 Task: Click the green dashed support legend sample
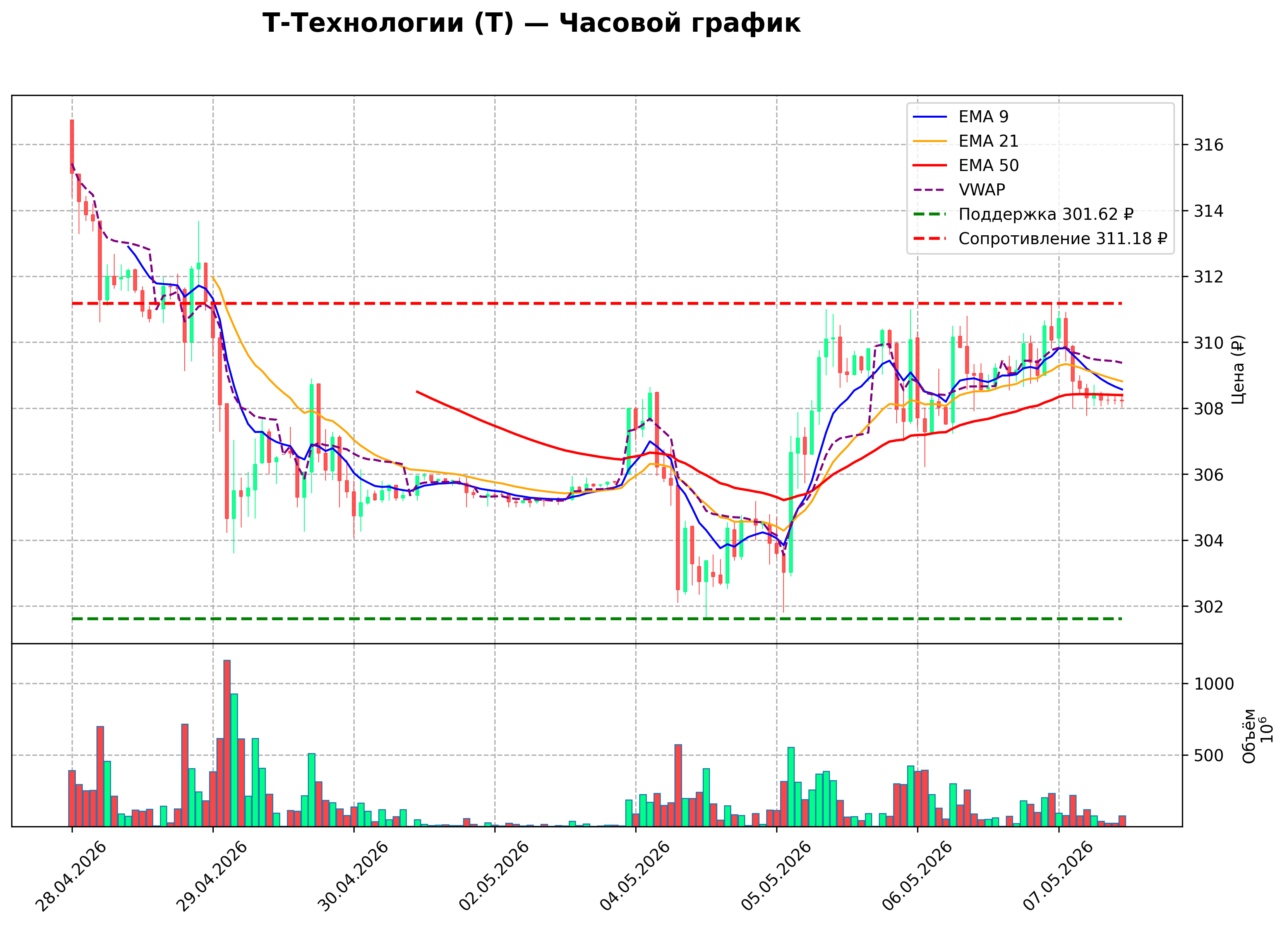(x=930, y=215)
